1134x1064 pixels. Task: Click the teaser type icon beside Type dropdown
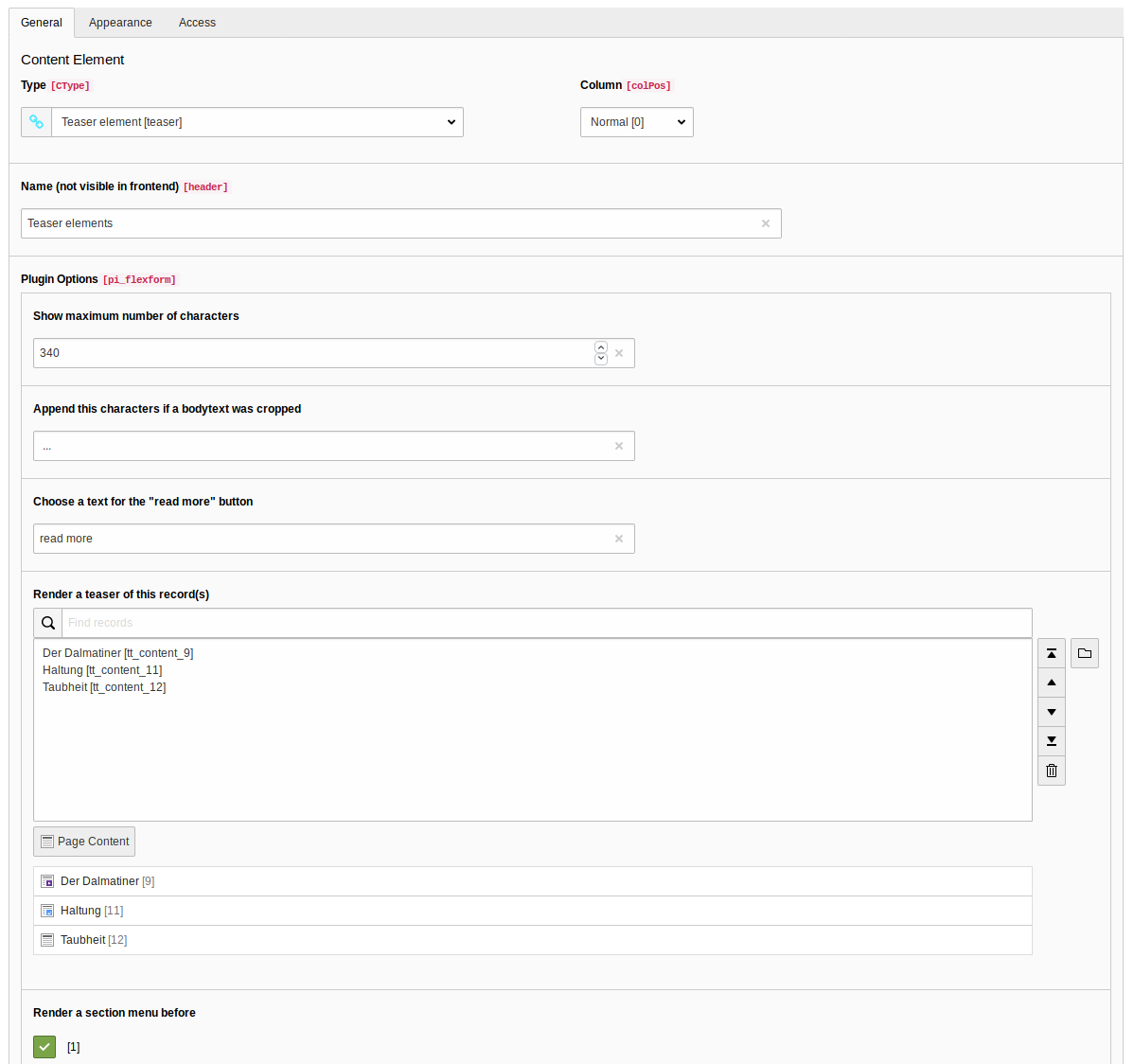coord(36,122)
